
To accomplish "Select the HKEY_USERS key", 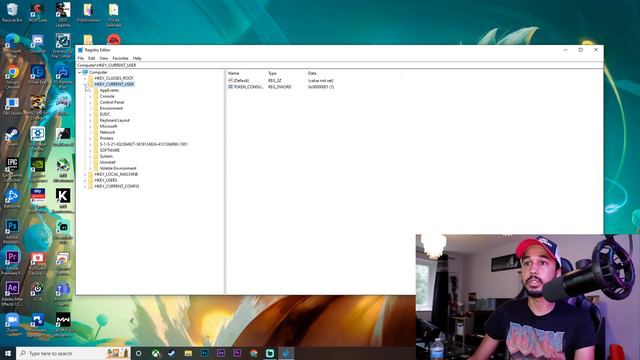I will coord(106,180).
